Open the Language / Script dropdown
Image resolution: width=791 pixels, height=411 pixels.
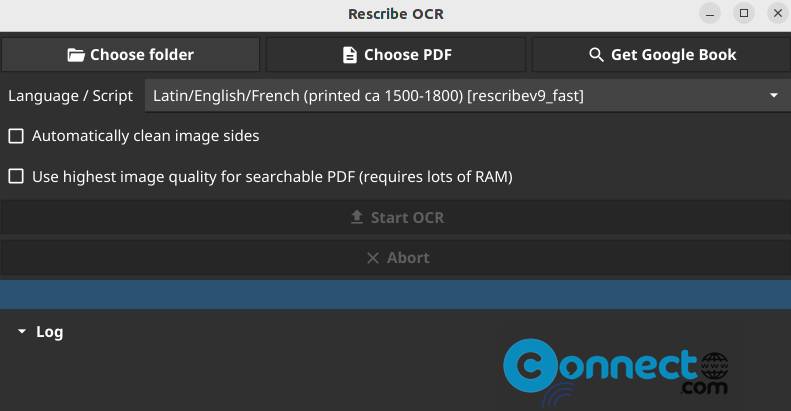pyautogui.click(x=468, y=96)
